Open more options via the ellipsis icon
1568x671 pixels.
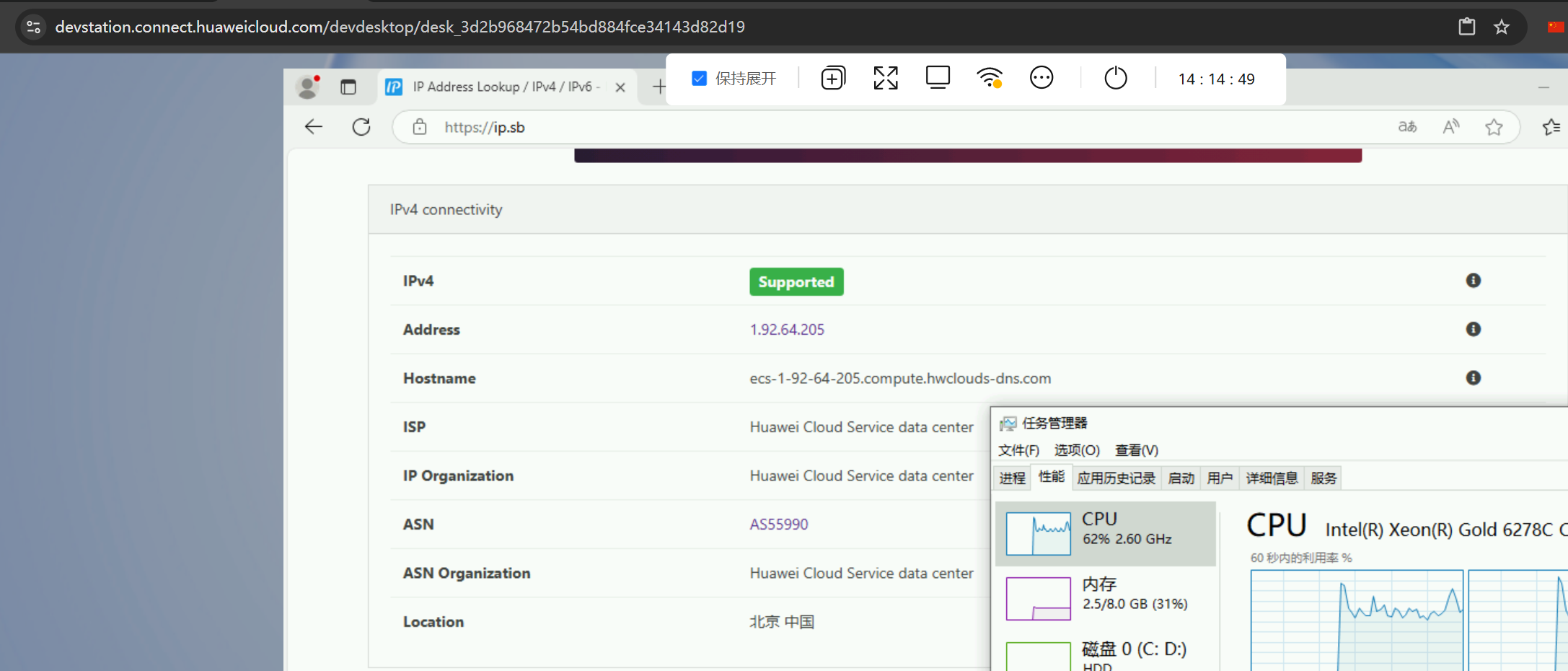[x=1041, y=78]
